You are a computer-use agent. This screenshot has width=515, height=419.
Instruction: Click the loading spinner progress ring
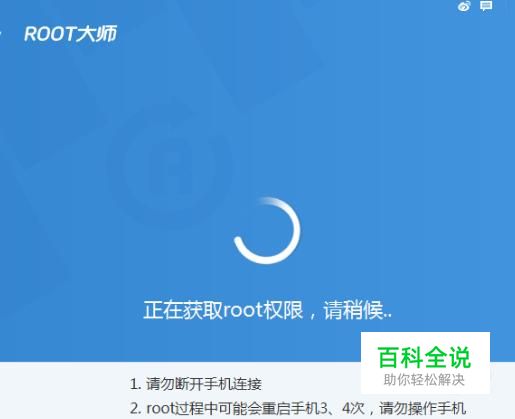coord(267,231)
